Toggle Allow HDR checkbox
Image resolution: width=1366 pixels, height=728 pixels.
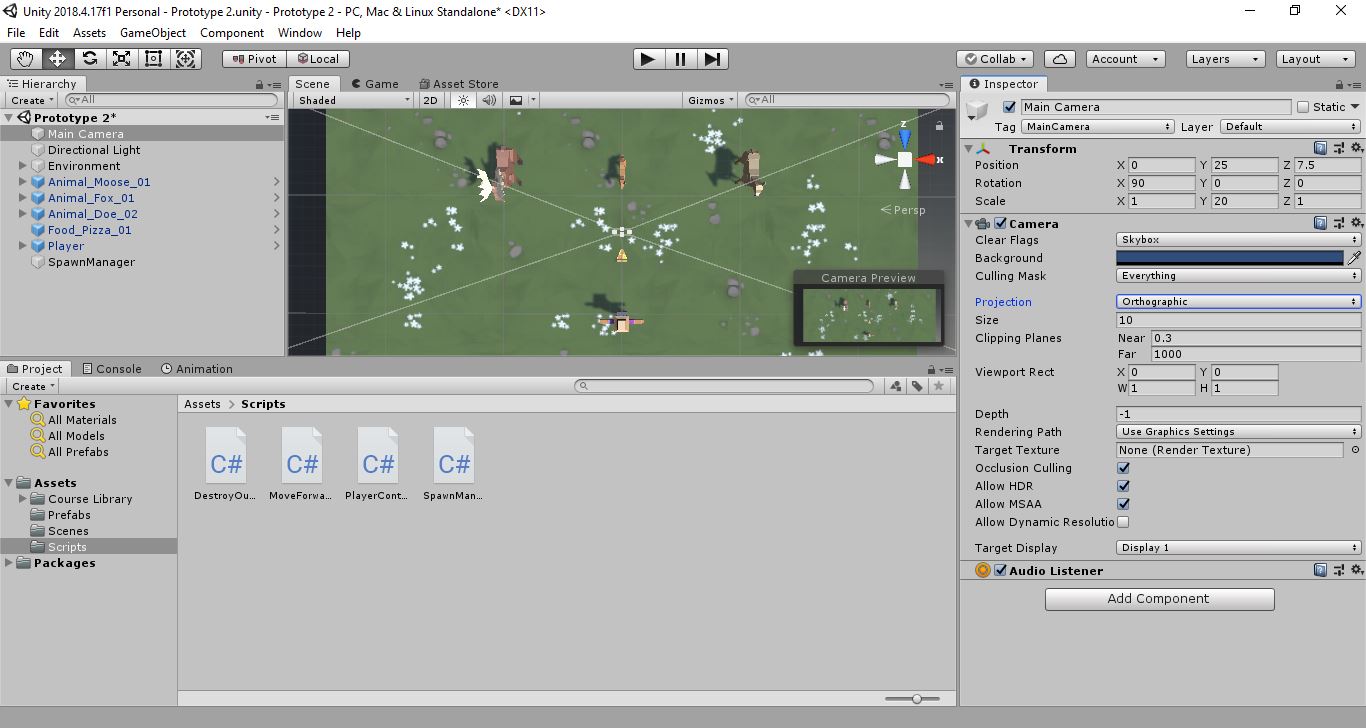coord(1123,486)
